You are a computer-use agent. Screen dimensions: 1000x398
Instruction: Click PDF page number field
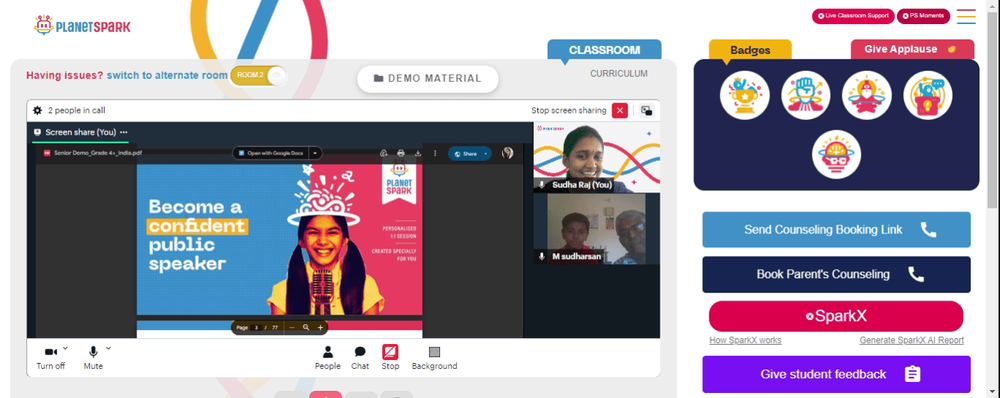(257, 327)
